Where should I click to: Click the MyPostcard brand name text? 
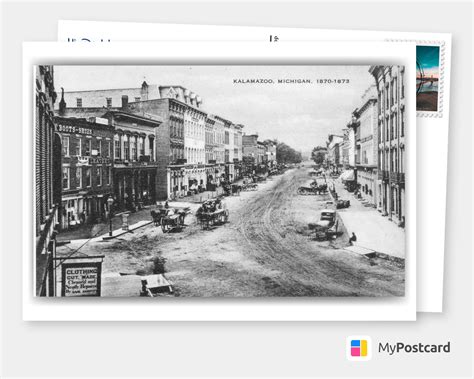(x=414, y=348)
